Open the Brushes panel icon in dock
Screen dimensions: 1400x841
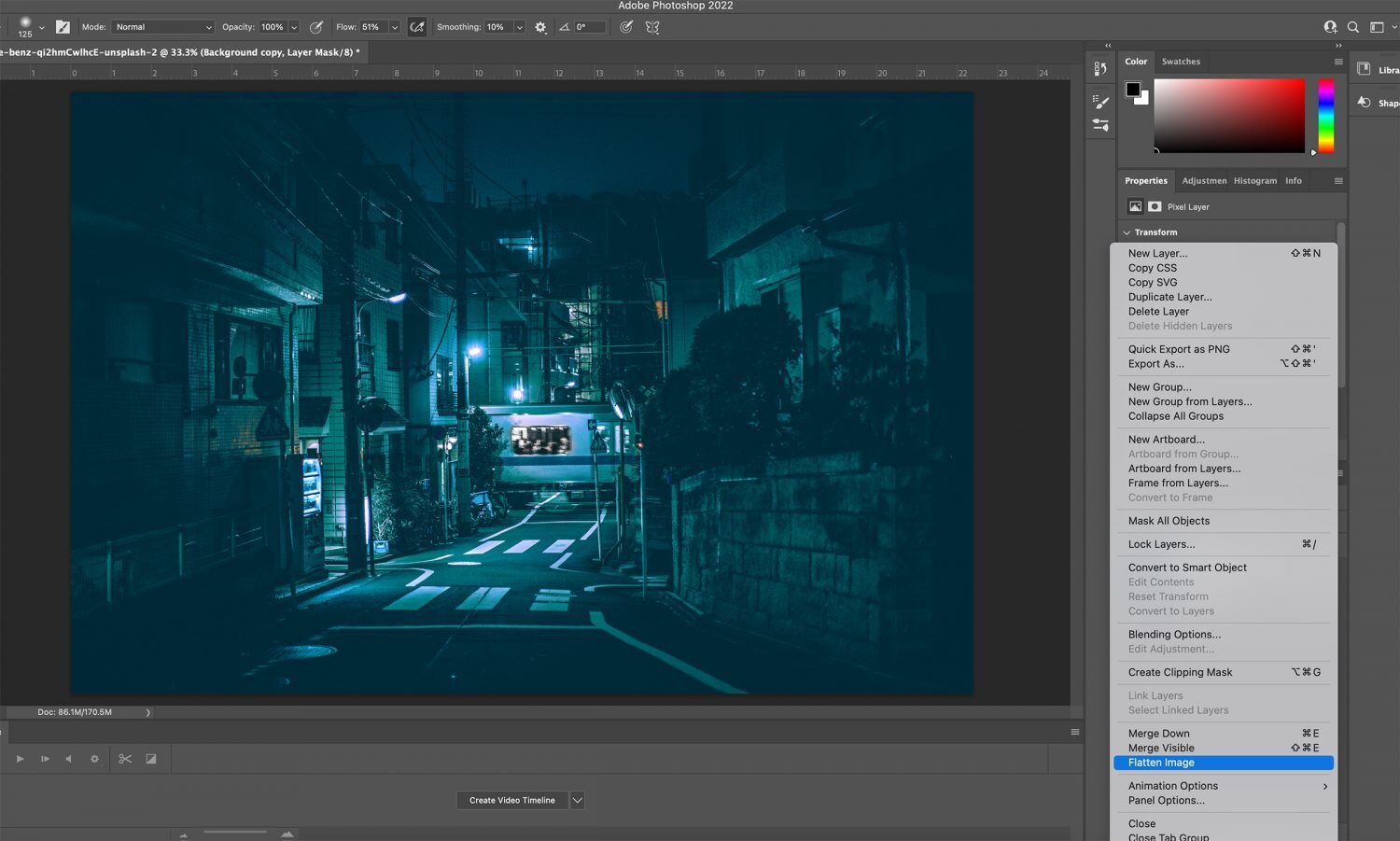coord(1101,124)
